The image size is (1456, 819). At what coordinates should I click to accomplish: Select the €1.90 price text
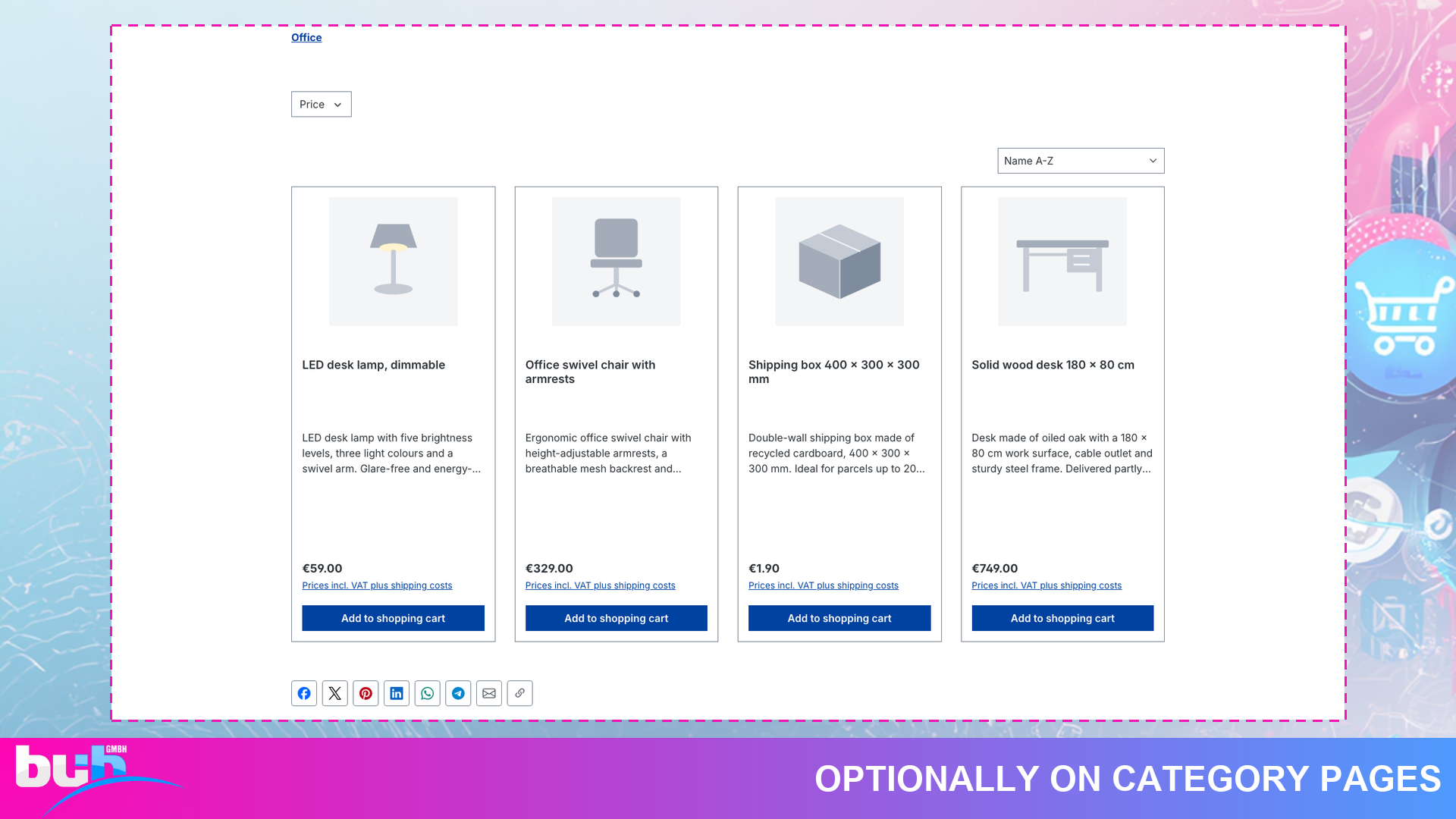click(x=764, y=568)
